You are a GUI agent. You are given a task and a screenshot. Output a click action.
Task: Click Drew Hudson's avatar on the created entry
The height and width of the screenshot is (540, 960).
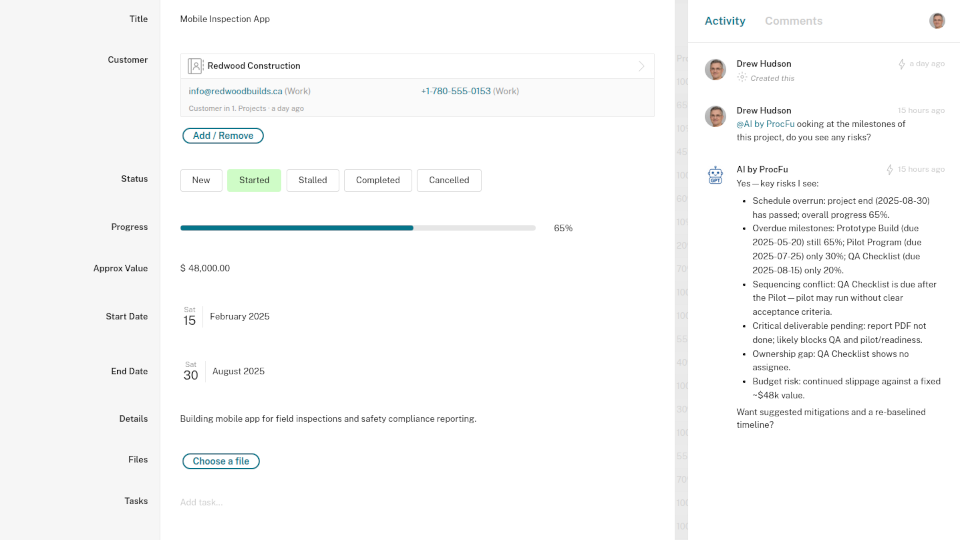(715, 69)
